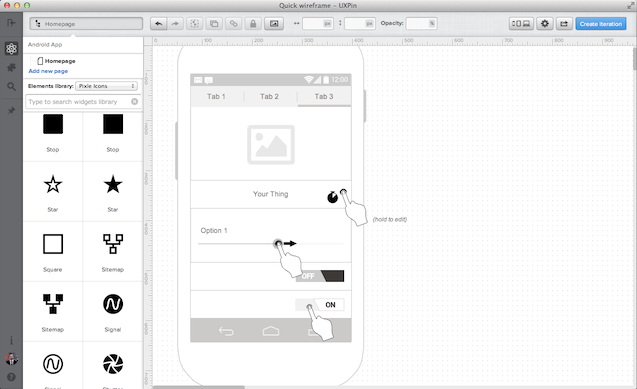Open the user avatar profile
Viewport: 637px width, 389px height.
coord(11,359)
